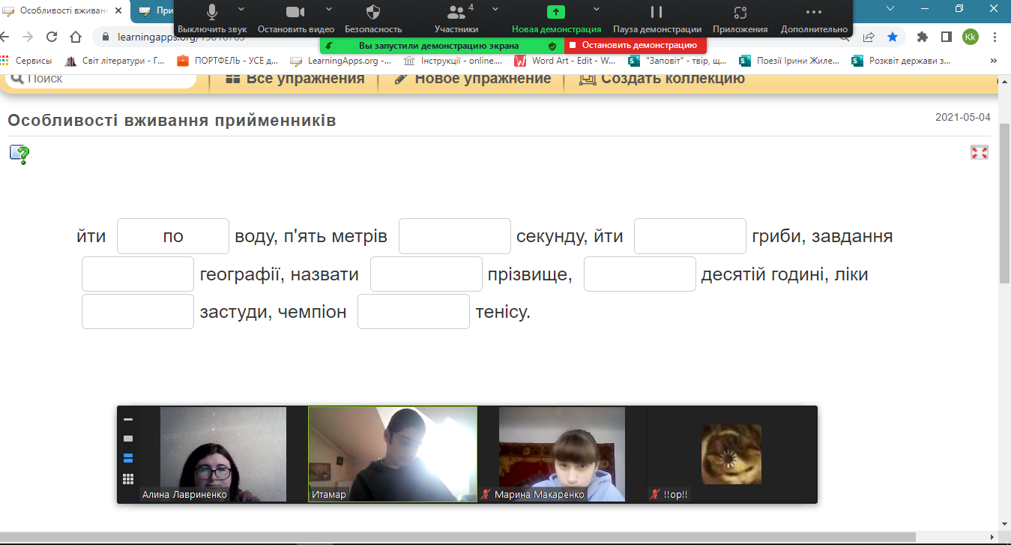This screenshot has width=1011, height=545.
Task: Stop camera via Остановить видео
Action: (295, 17)
